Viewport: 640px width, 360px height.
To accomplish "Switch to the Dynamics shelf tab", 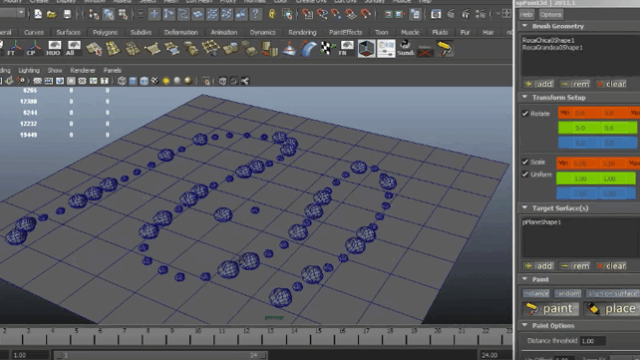I will 262,32.
